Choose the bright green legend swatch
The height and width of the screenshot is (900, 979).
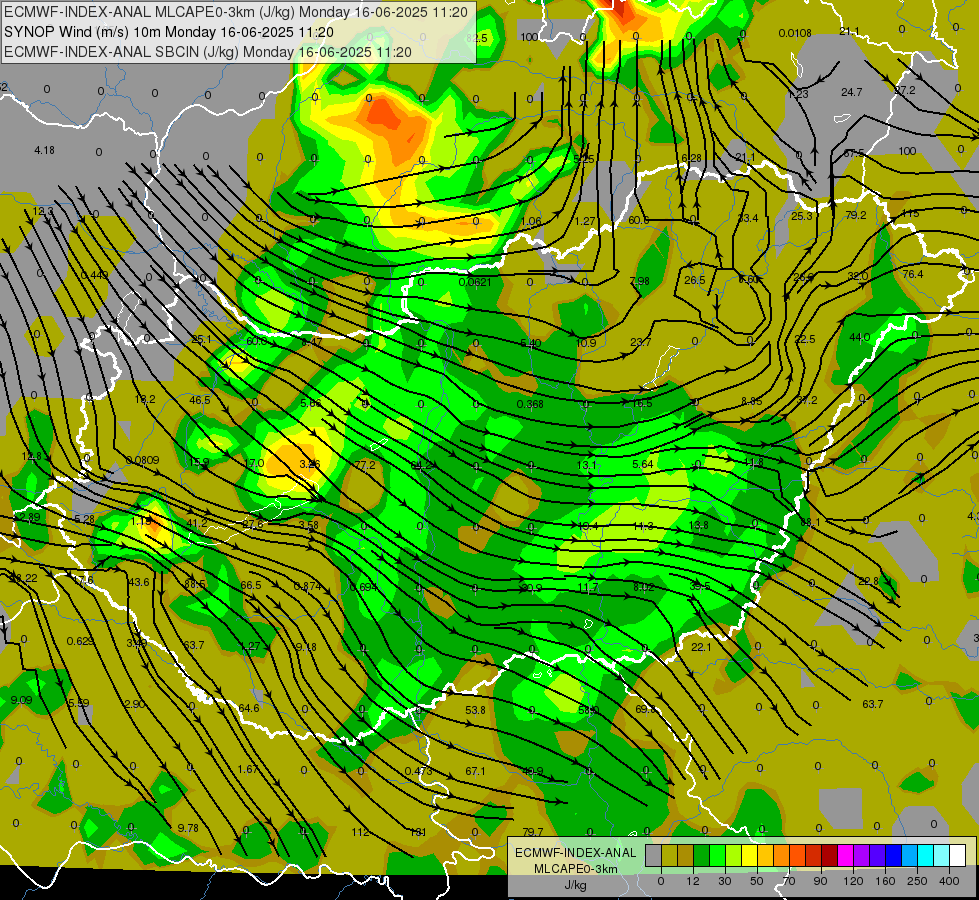(x=717, y=856)
